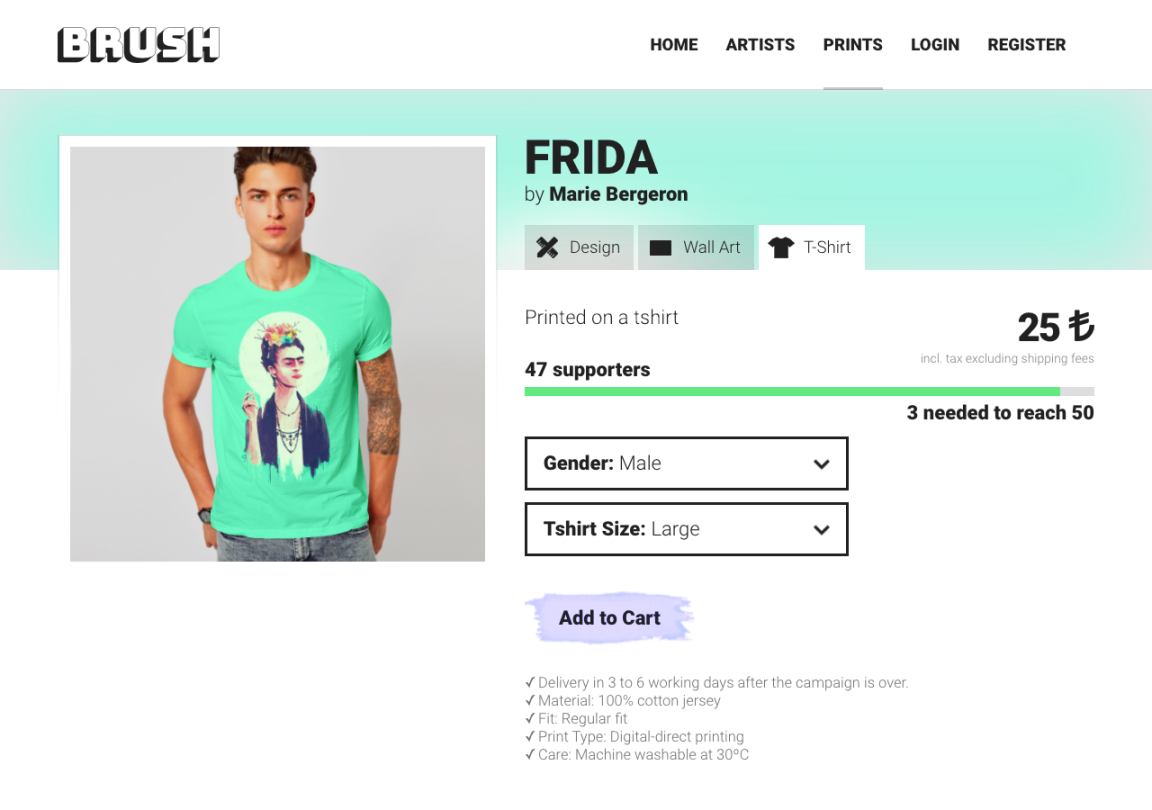Viewport: 1152px width, 810px height.
Task: Select the PRINTS navigation item
Action: click(x=853, y=45)
